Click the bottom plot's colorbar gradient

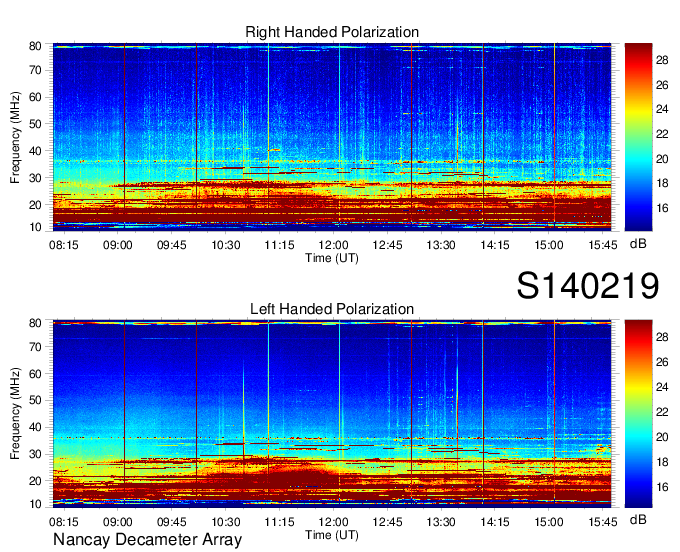tap(638, 413)
